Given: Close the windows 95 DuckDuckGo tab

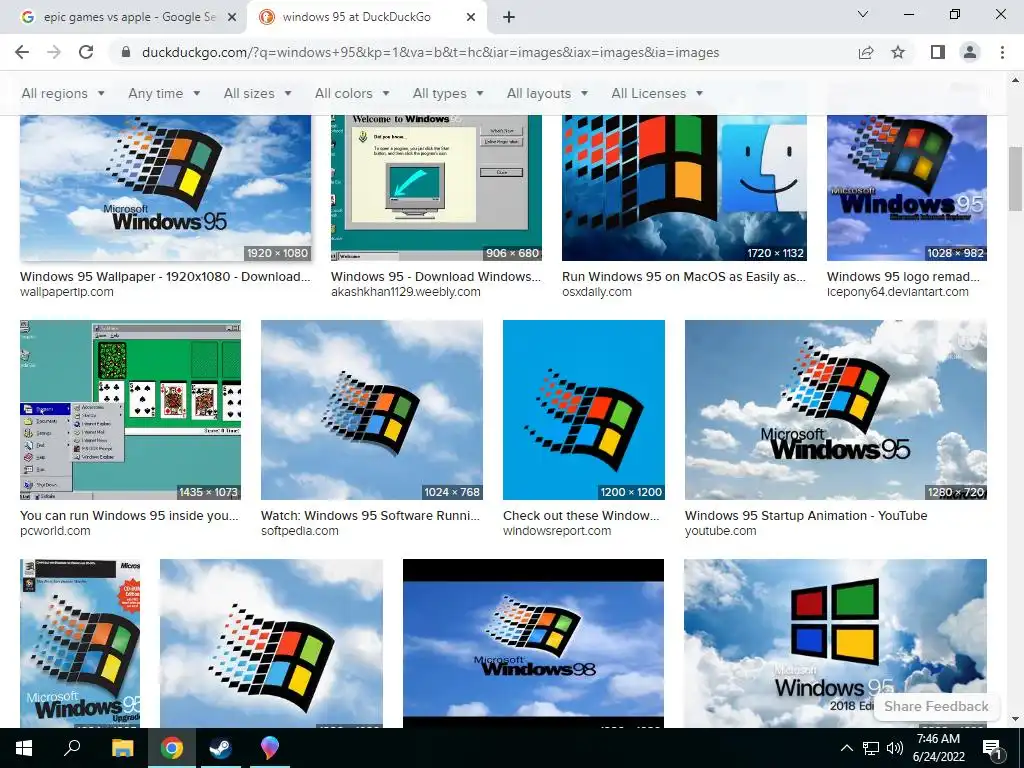Looking at the screenshot, I should 471,18.
